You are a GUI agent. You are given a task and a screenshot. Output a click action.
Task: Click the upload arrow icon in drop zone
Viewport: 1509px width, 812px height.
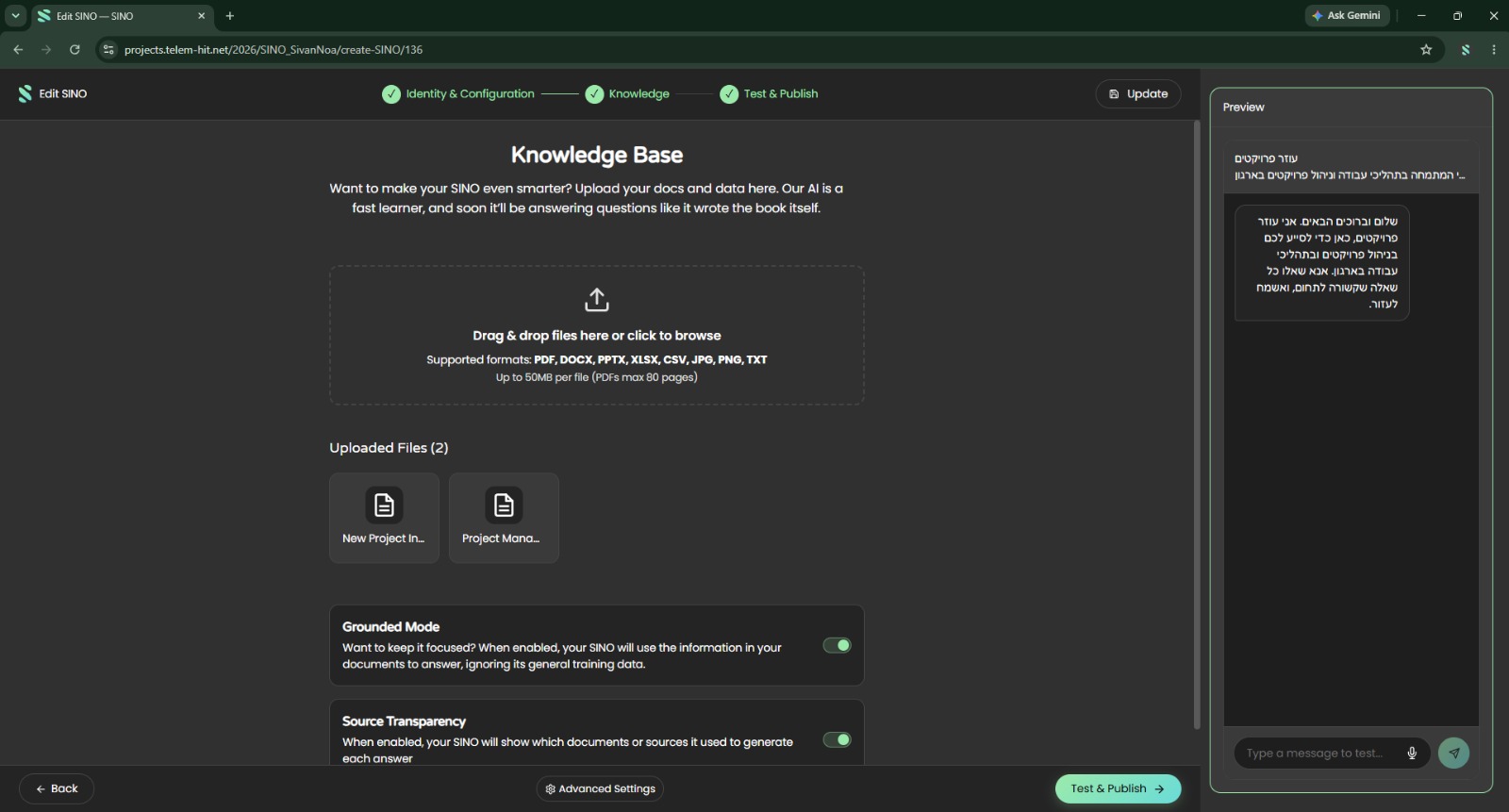597,300
